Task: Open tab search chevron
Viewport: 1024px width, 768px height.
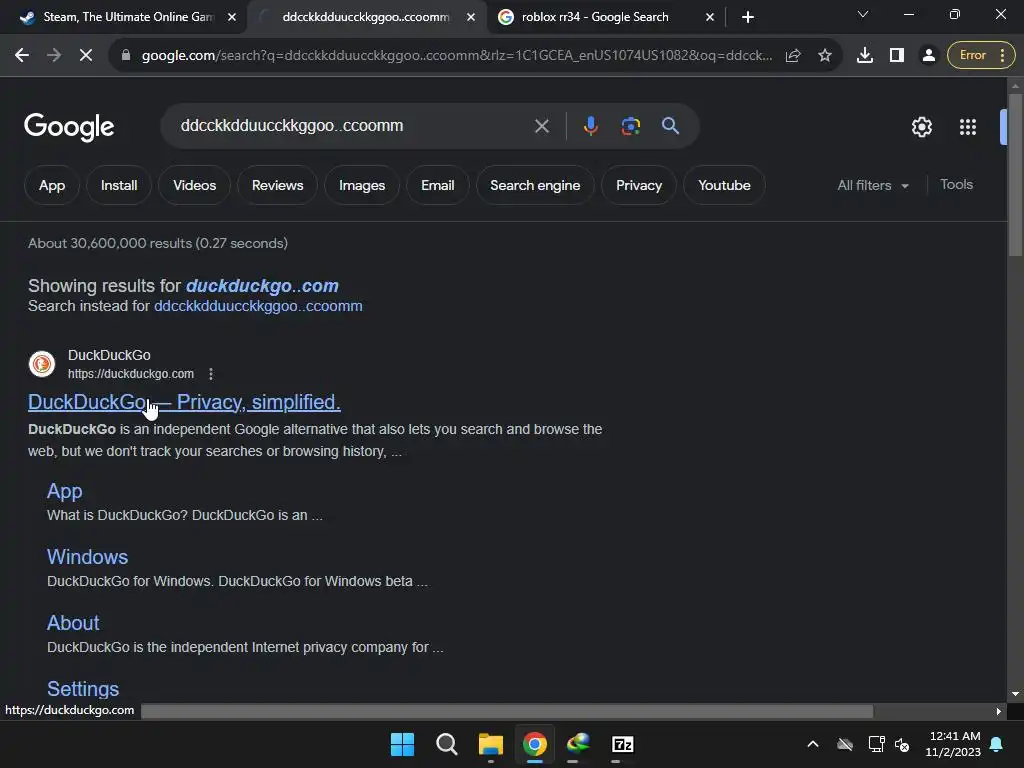Action: pyautogui.click(x=863, y=14)
